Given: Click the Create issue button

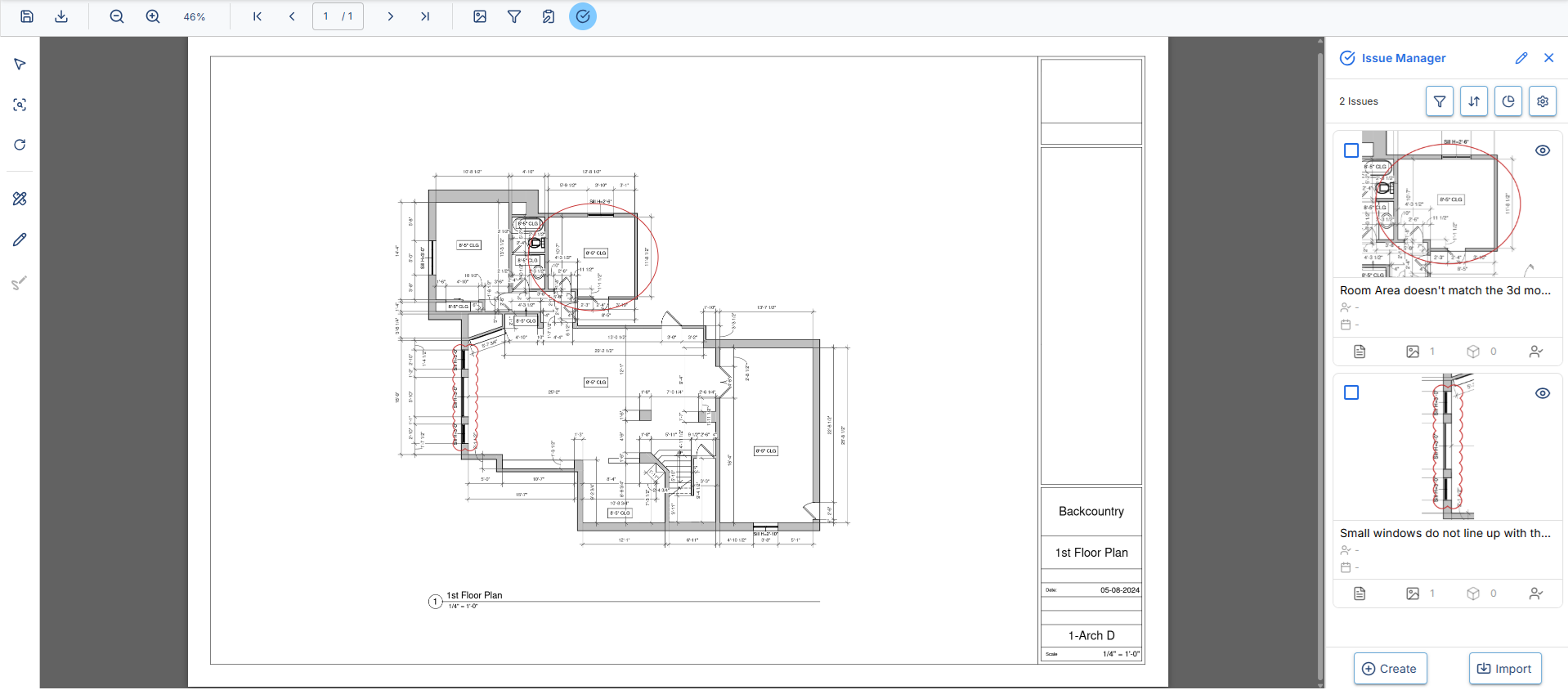Looking at the screenshot, I should [1390, 669].
